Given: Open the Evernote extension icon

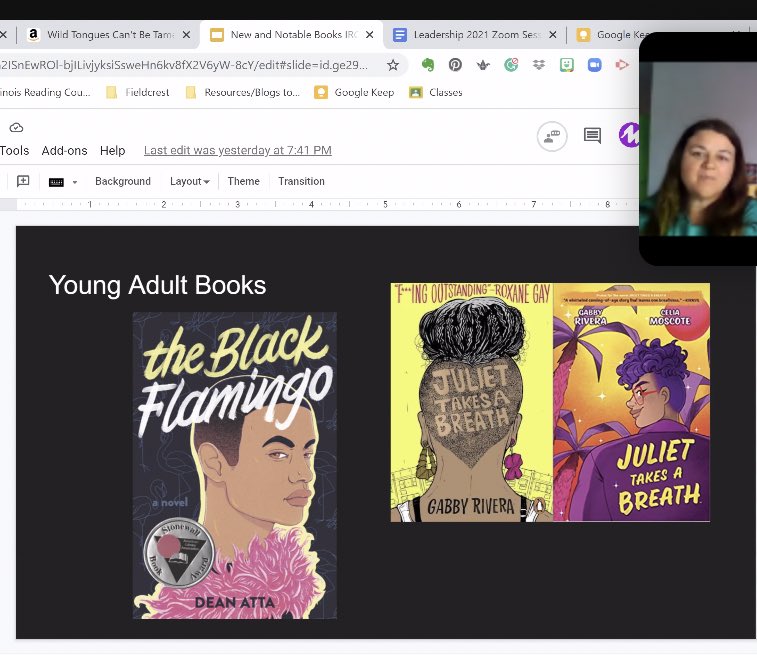Looking at the screenshot, I should (428, 65).
